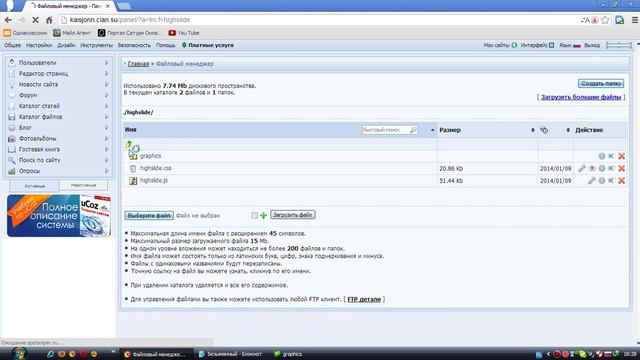Show info icon in highslide.css row
The height and width of the screenshot is (360, 640).
[602, 168]
